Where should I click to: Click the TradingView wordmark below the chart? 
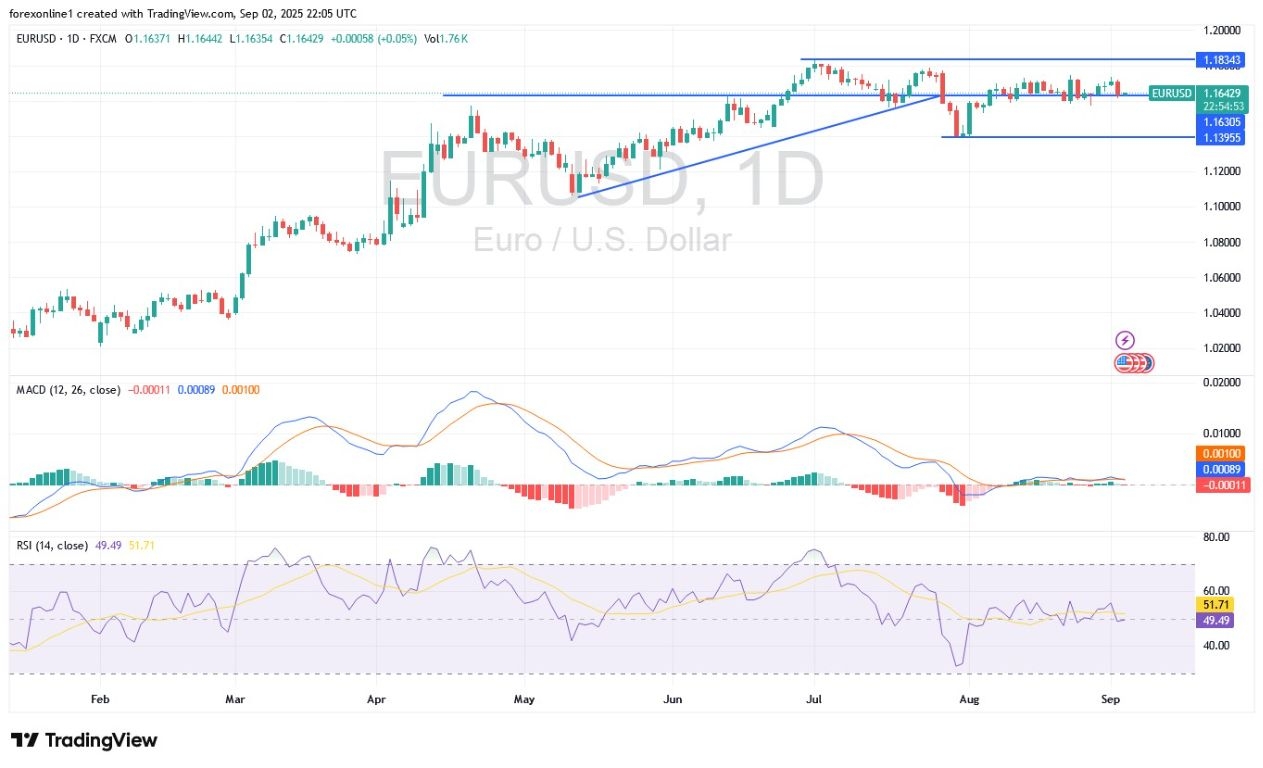(x=100, y=740)
